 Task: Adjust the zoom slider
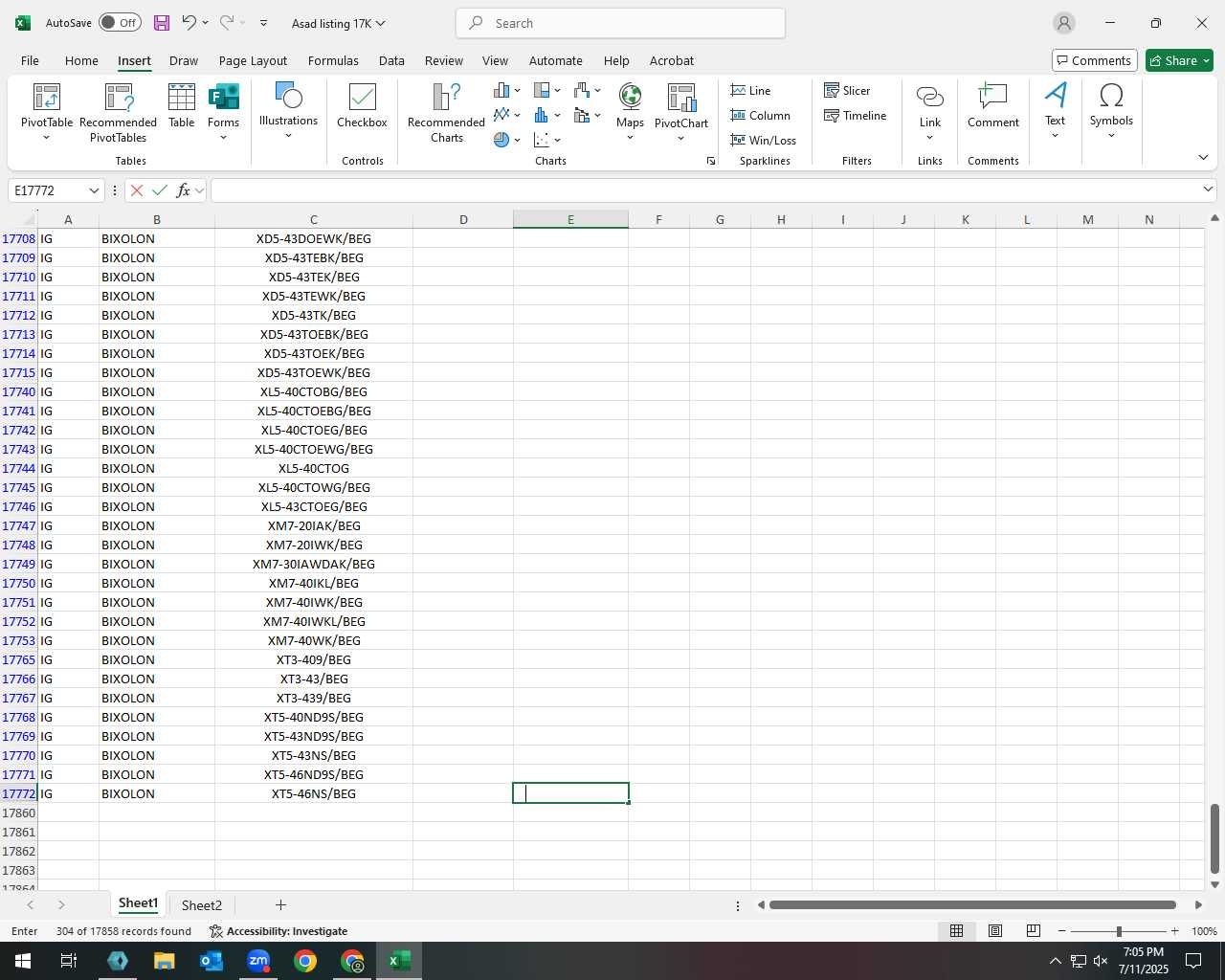point(1119,931)
